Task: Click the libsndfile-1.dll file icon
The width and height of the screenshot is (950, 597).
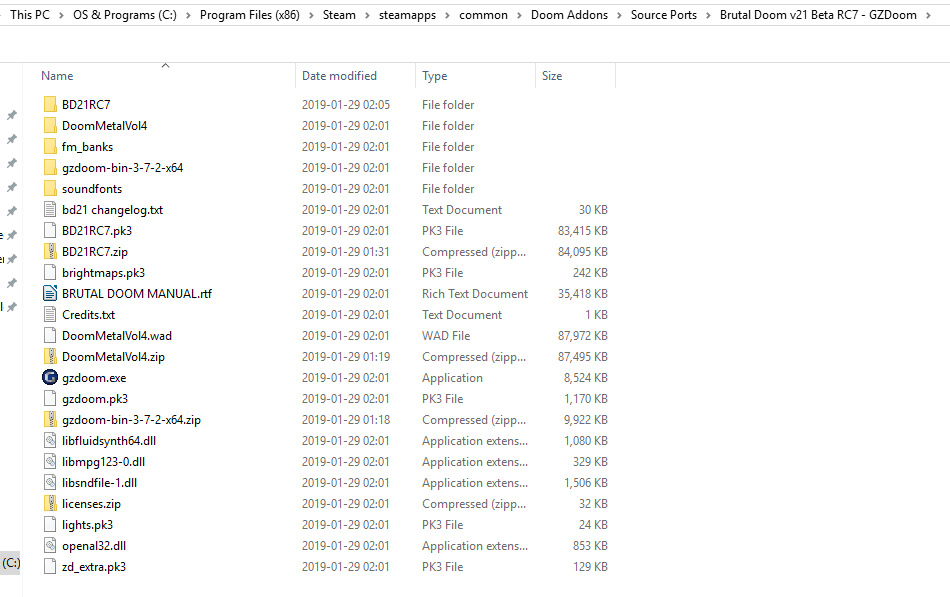Action: coord(50,482)
